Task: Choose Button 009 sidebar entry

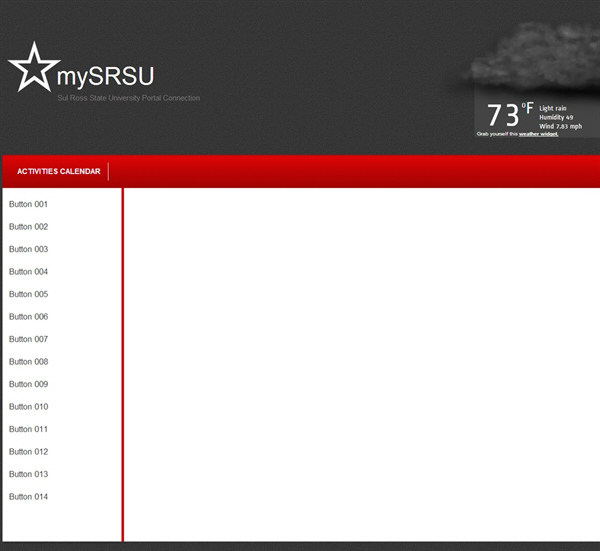Action: 29,384
